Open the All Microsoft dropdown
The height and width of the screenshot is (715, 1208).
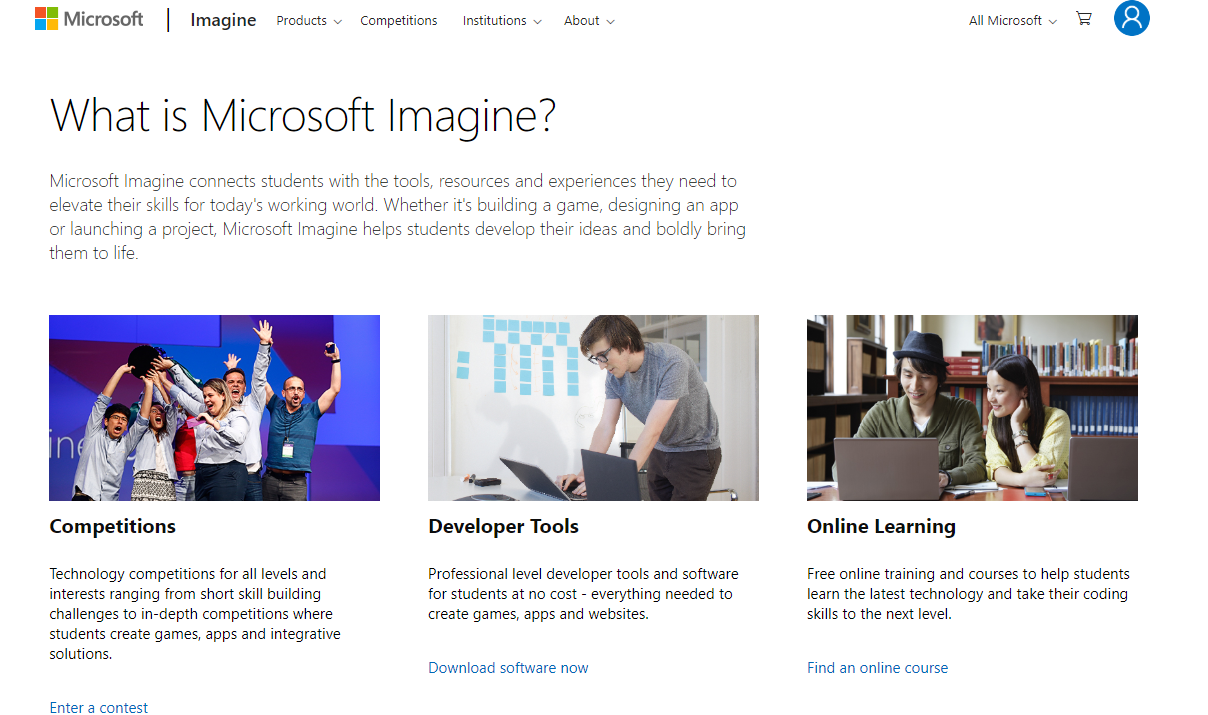click(1012, 21)
